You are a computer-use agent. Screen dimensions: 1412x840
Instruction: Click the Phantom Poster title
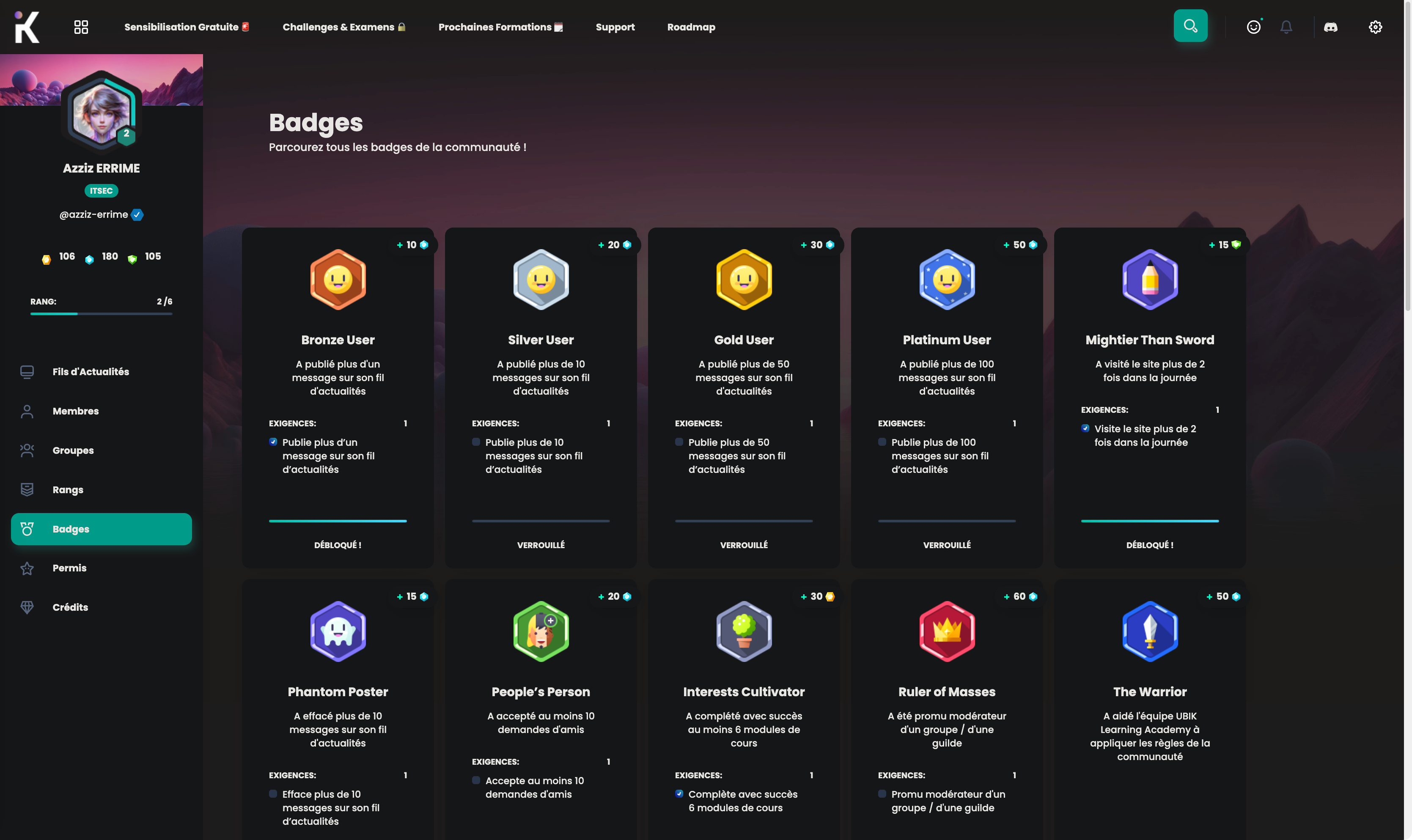[338, 692]
